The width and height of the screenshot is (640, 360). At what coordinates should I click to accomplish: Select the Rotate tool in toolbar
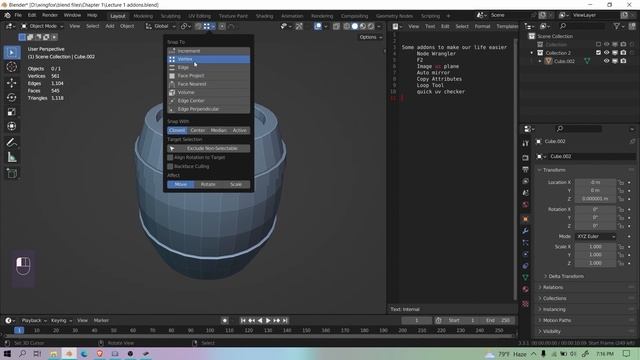point(11,98)
